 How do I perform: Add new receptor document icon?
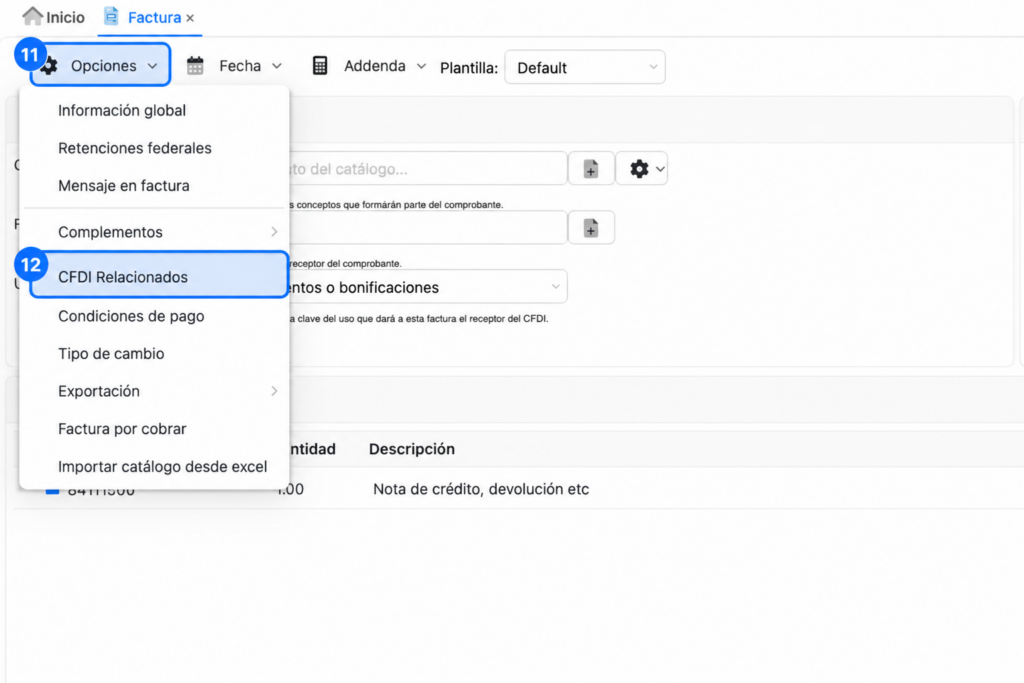pyautogui.click(x=591, y=228)
